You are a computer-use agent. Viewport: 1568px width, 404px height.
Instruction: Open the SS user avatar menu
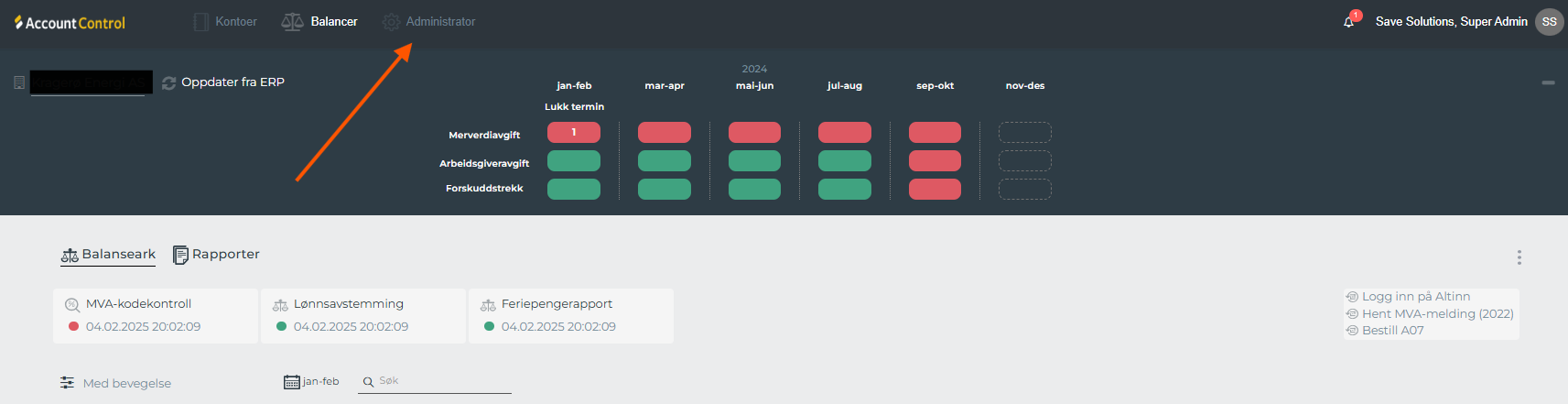1549,22
